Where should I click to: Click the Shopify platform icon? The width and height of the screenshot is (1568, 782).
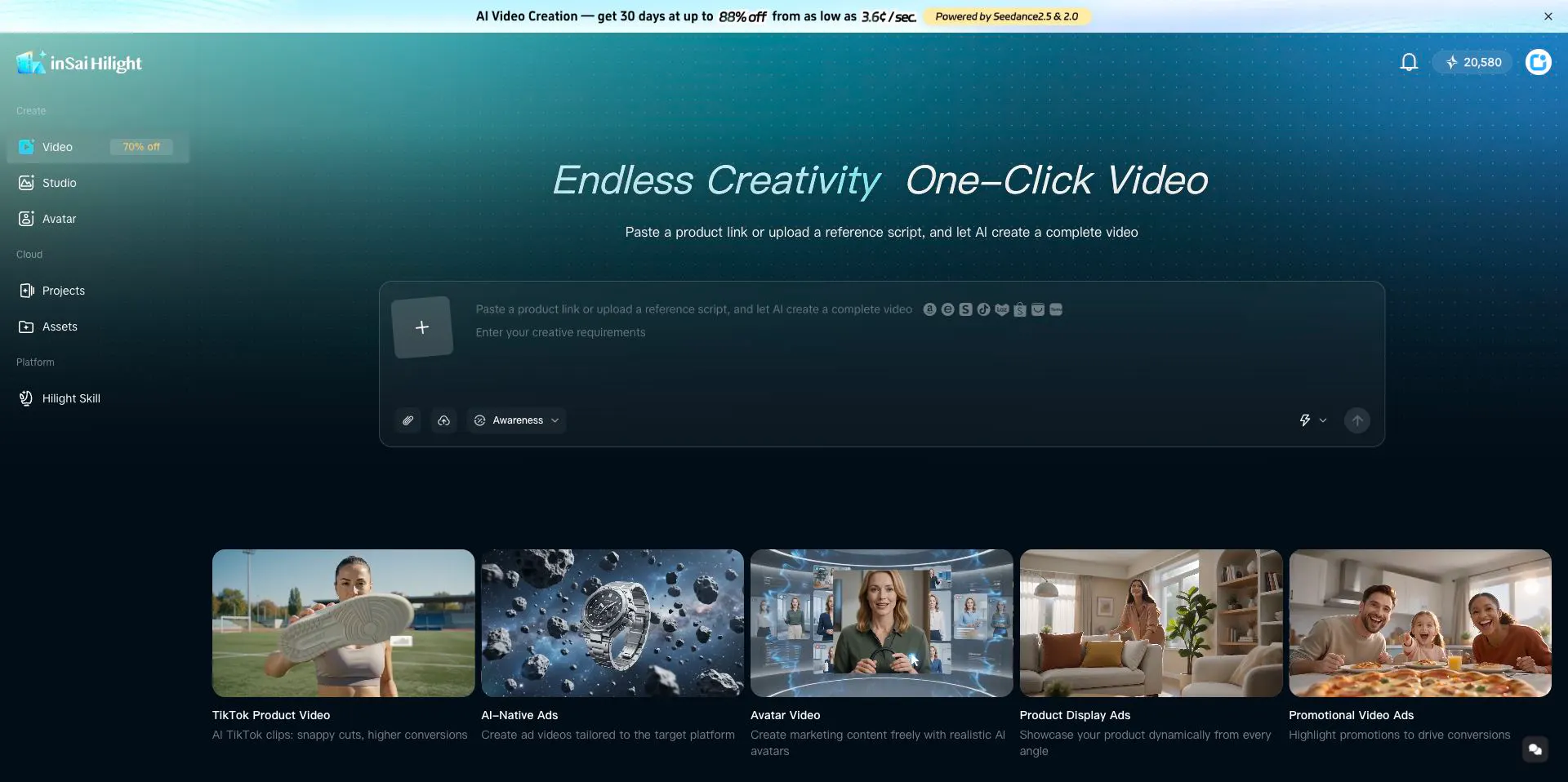tap(965, 309)
